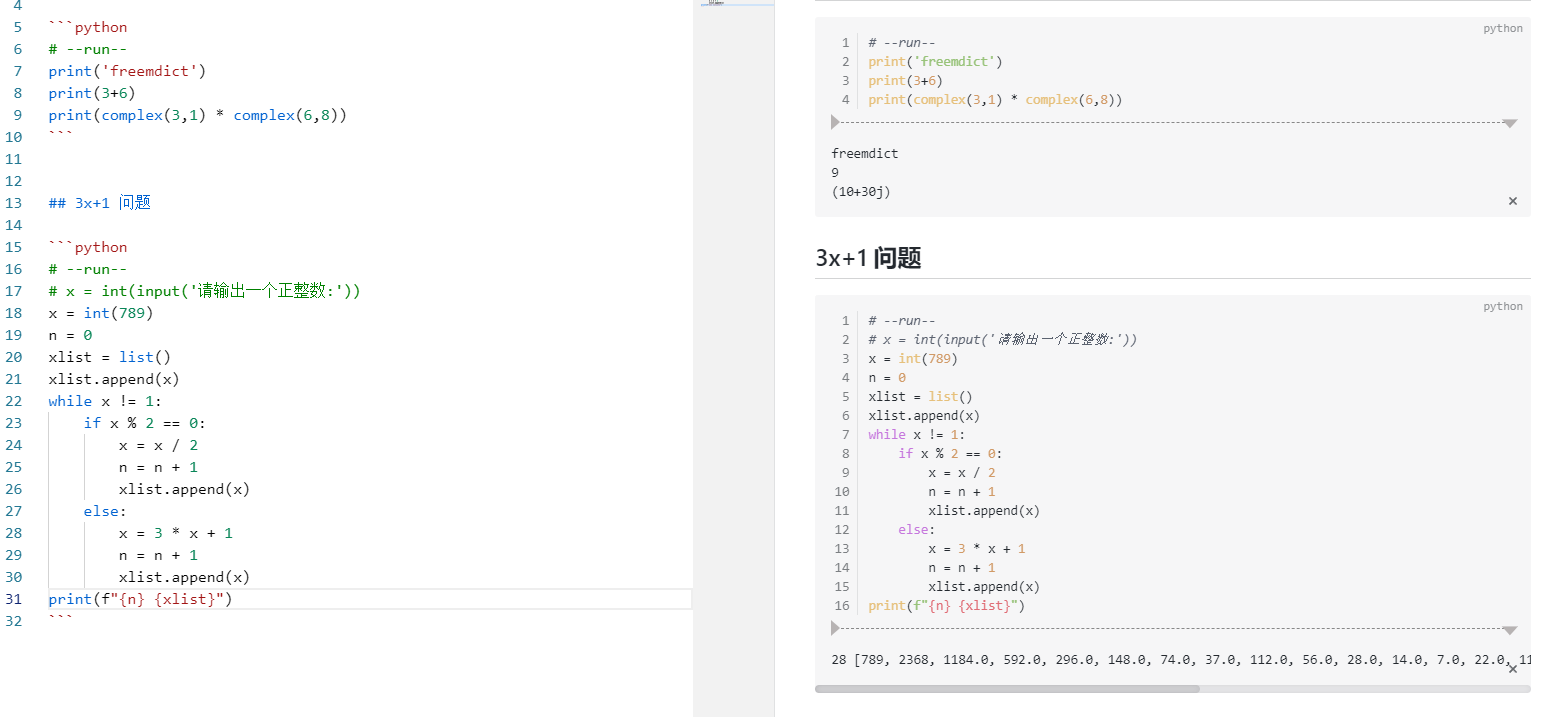The width and height of the screenshot is (1551, 717).
Task: Collapse the freemdict output via the right-side triangle
Action: tap(1510, 122)
